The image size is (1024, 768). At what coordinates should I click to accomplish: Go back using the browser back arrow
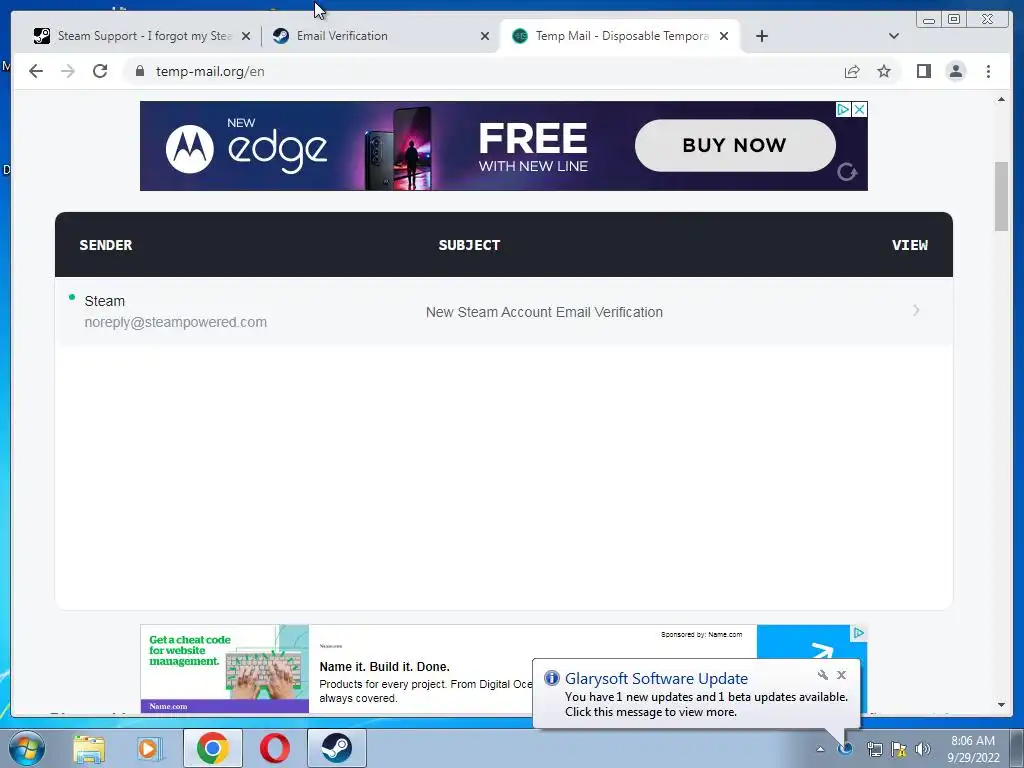point(36,71)
